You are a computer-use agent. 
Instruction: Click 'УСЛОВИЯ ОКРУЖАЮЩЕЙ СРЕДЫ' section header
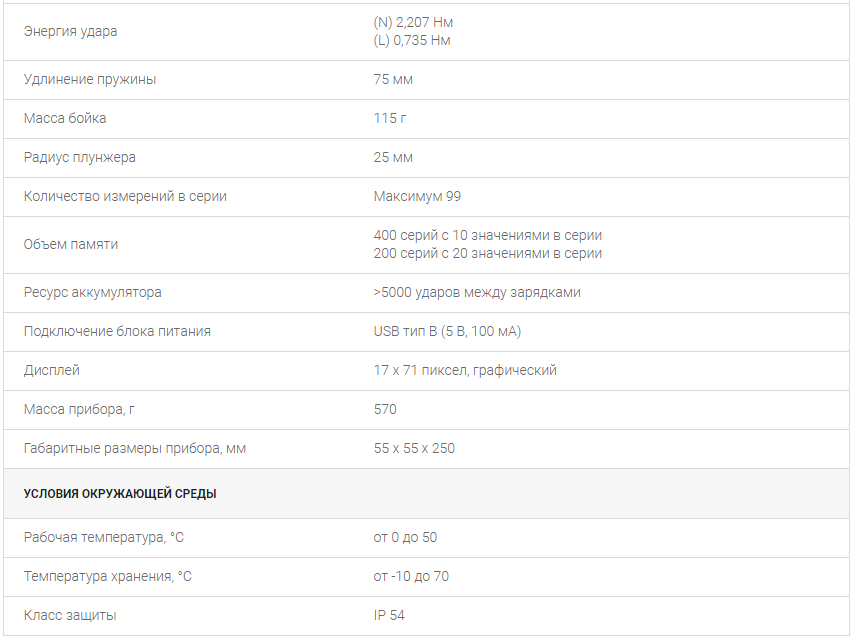point(120,494)
